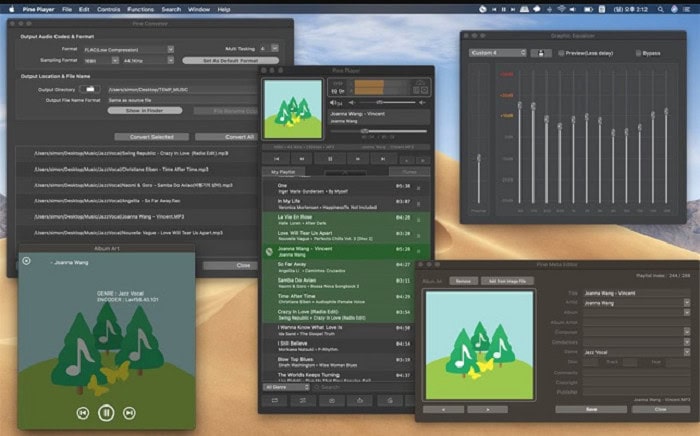Image resolution: width=700 pixels, height=436 pixels.
Task: Expand the Artist dropdown in Meta Editor
Action: (x=687, y=303)
